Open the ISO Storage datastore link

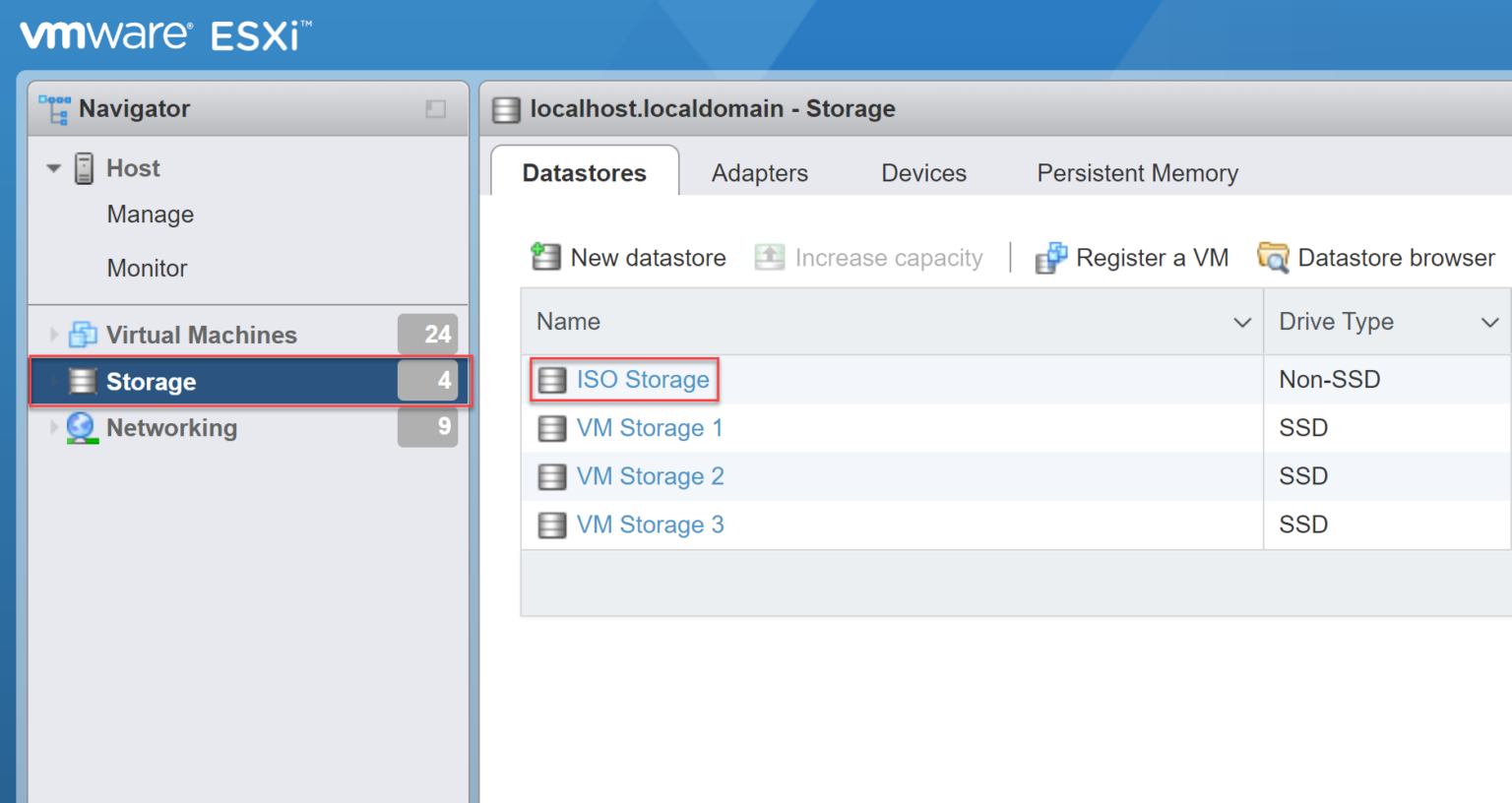(643, 380)
